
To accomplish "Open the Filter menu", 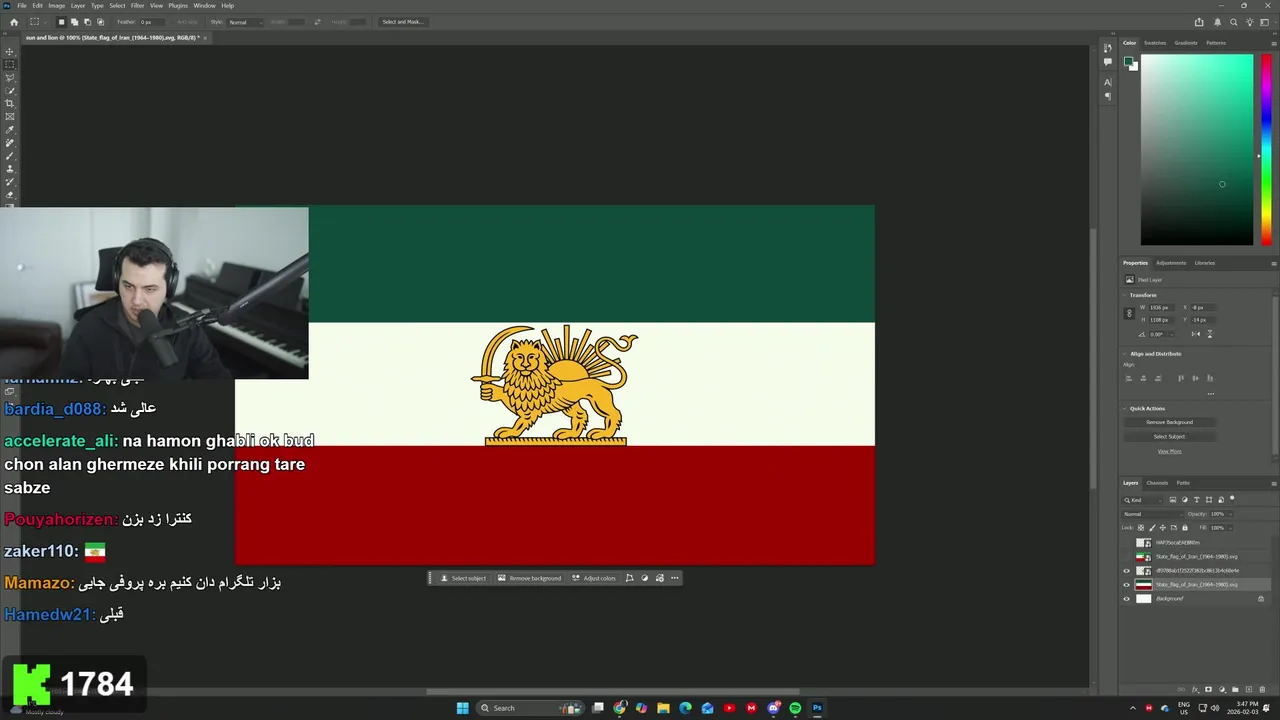I will click(138, 5).
